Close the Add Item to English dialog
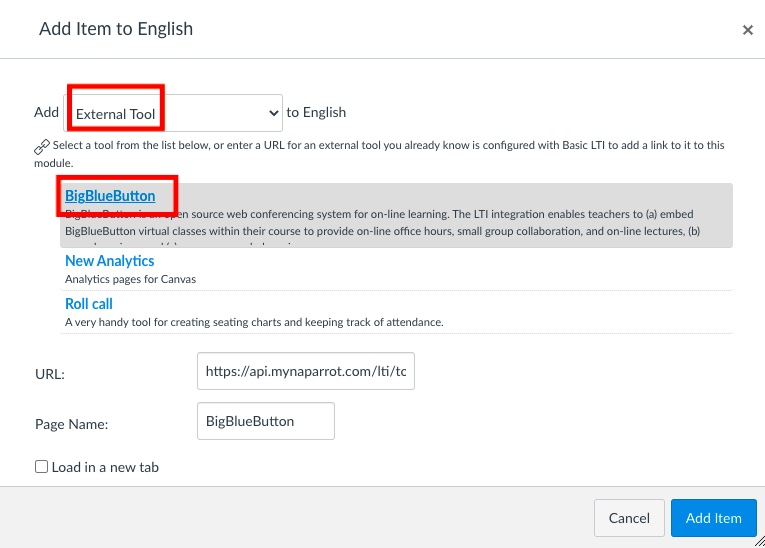 [747, 30]
